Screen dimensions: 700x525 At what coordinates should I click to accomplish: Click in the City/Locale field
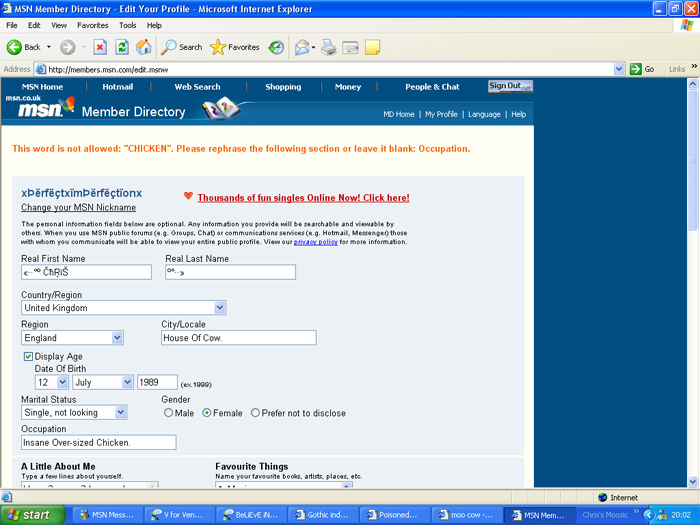pos(239,338)
